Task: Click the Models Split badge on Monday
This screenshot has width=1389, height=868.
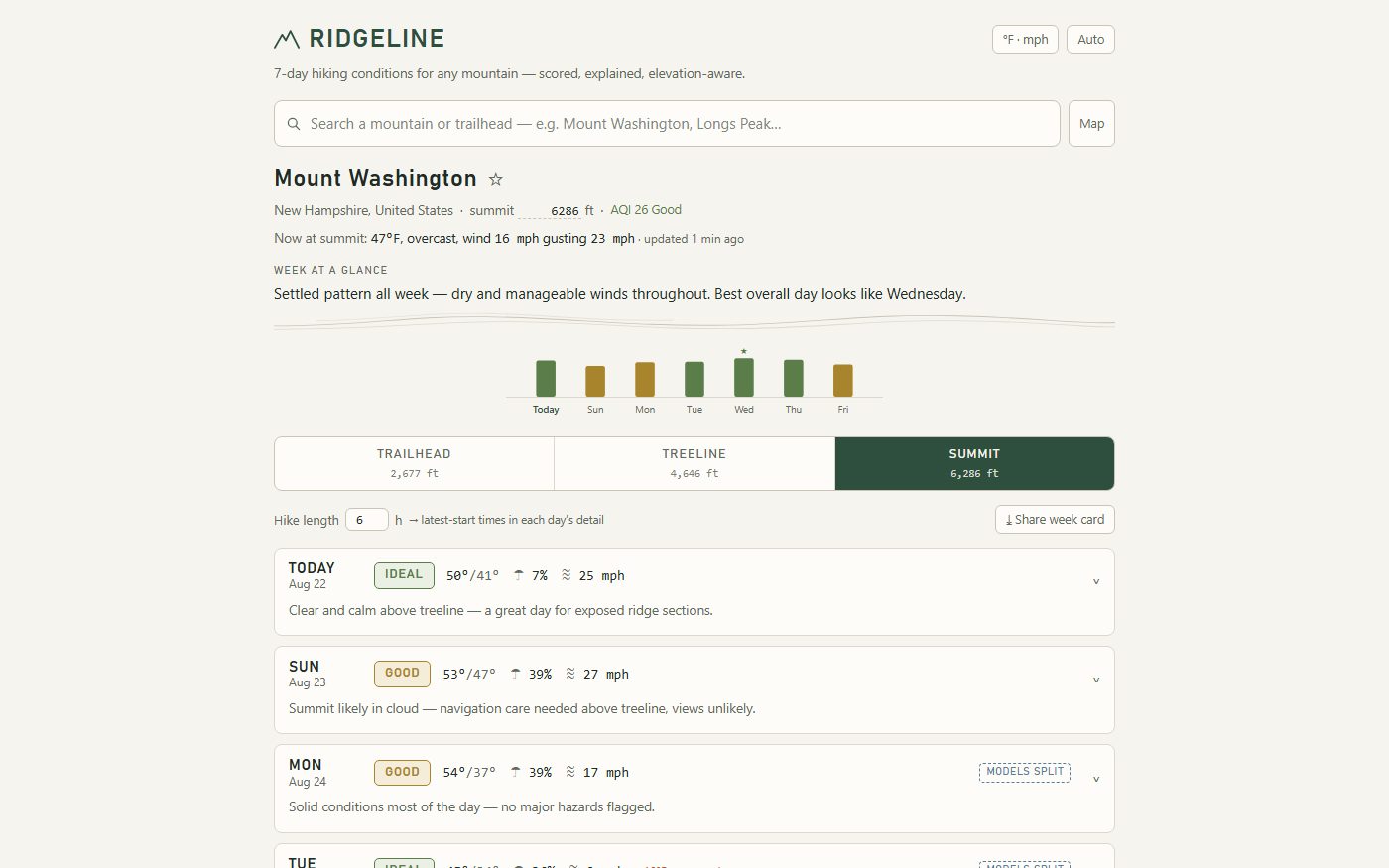Action: 1025,772
